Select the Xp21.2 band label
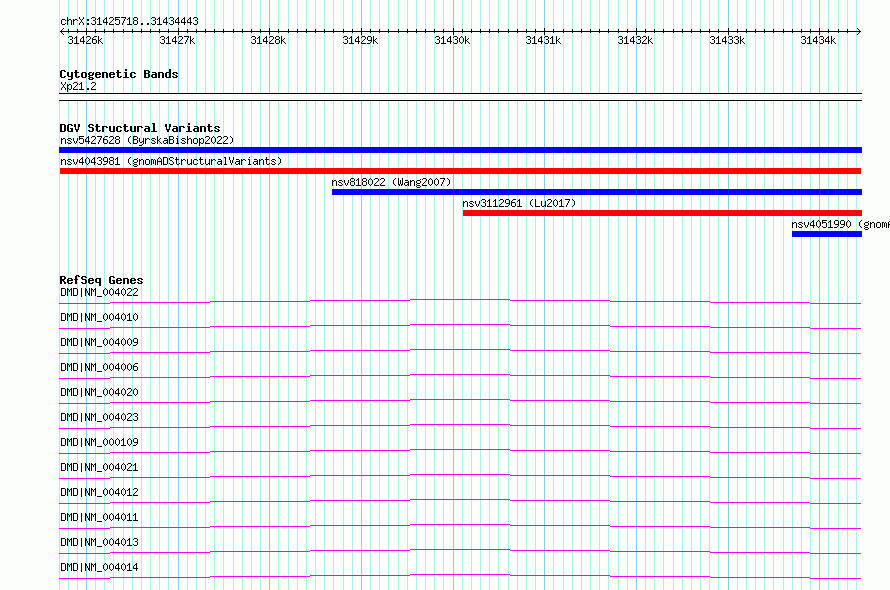Screen dimensions: 890x590 pos(78,86)
